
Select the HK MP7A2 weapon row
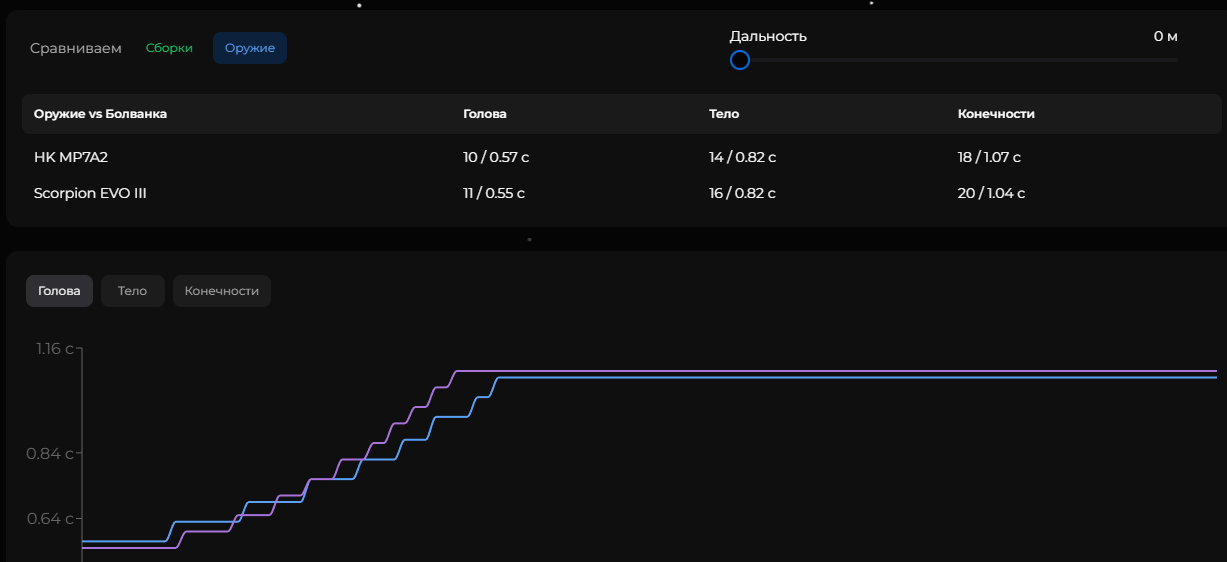[621, 157]
